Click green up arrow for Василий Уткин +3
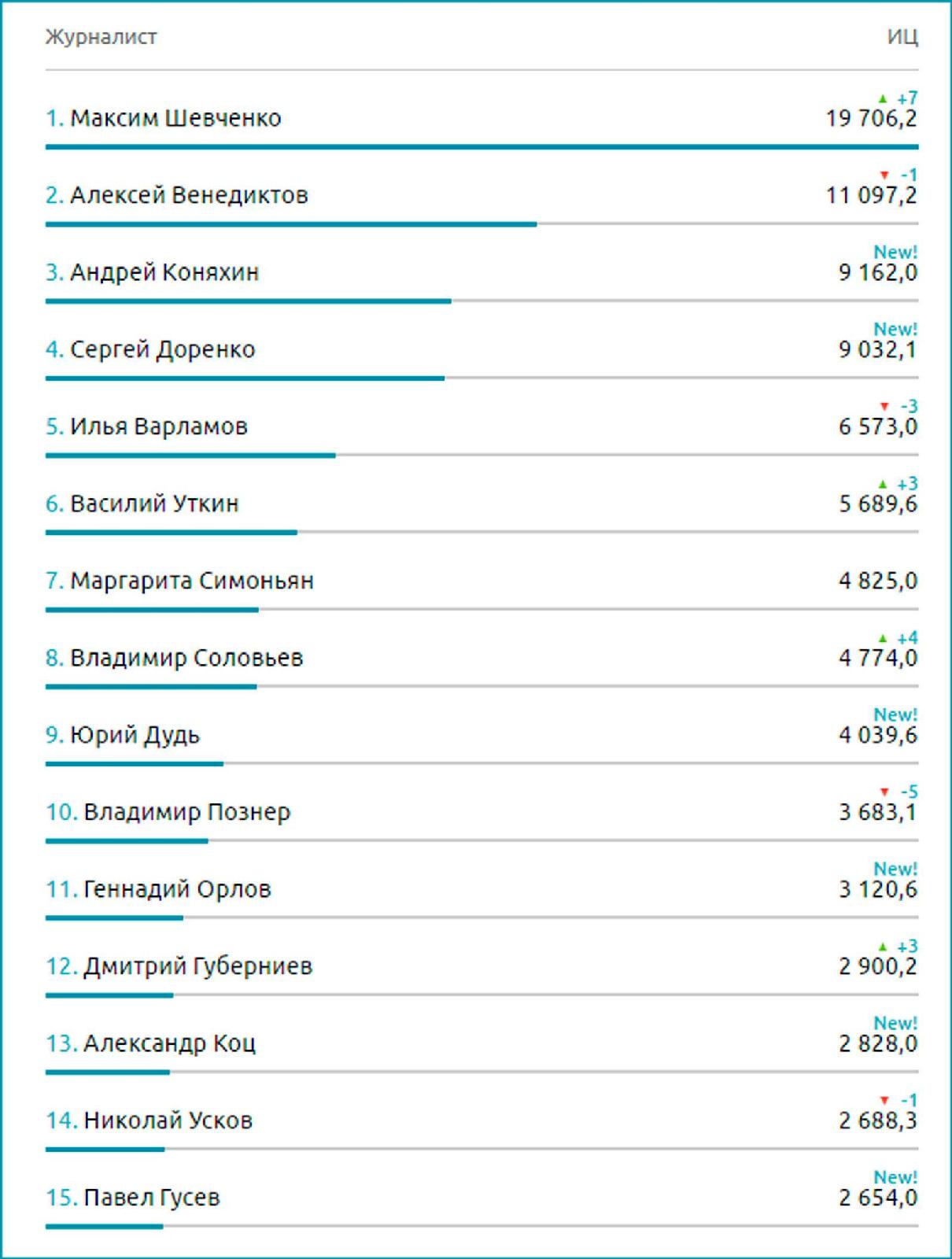The image size is (952, 1259). (x=883, y=484)
